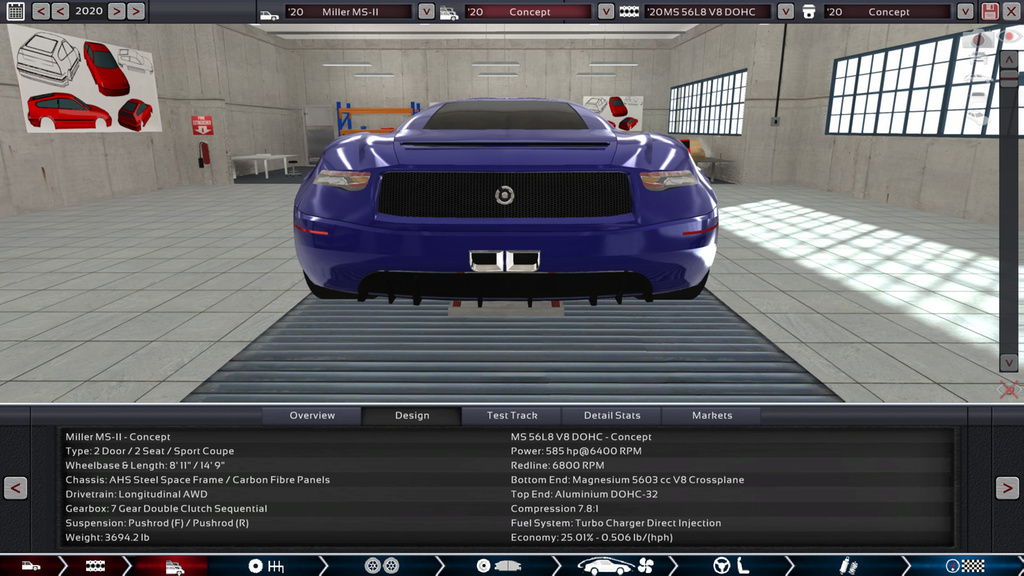Open the brakes design step
Viewport: 1024px width, 576px height.
497,566
